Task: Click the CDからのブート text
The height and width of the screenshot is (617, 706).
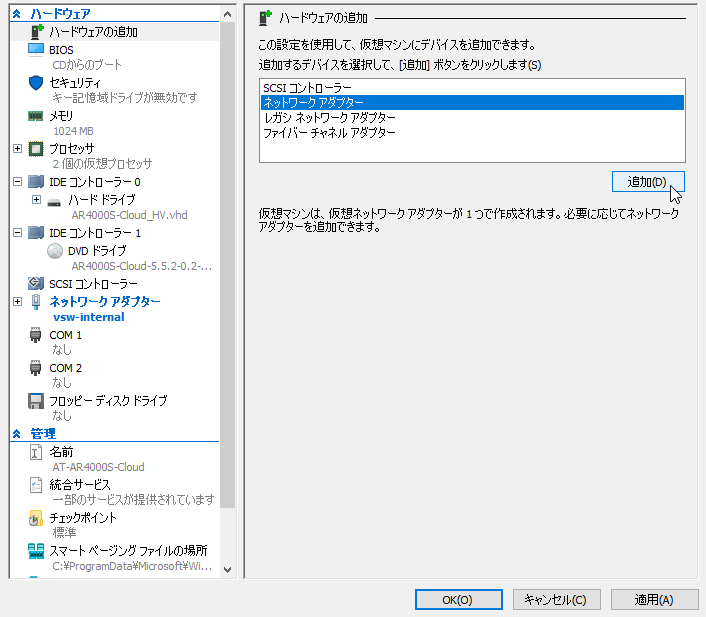Action: pyautogui.click(x=87, y=65)
